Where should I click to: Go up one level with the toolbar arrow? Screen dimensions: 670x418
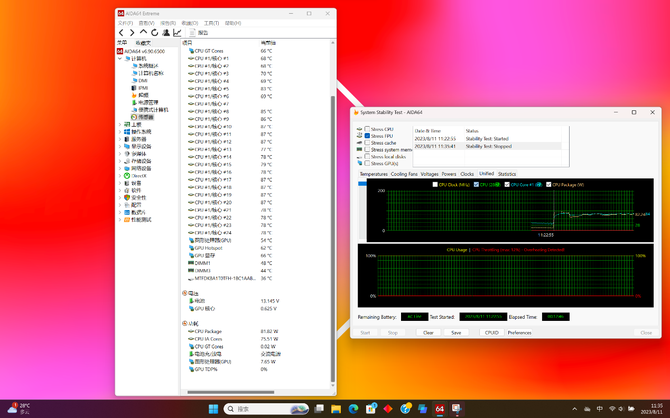[143, 32]
